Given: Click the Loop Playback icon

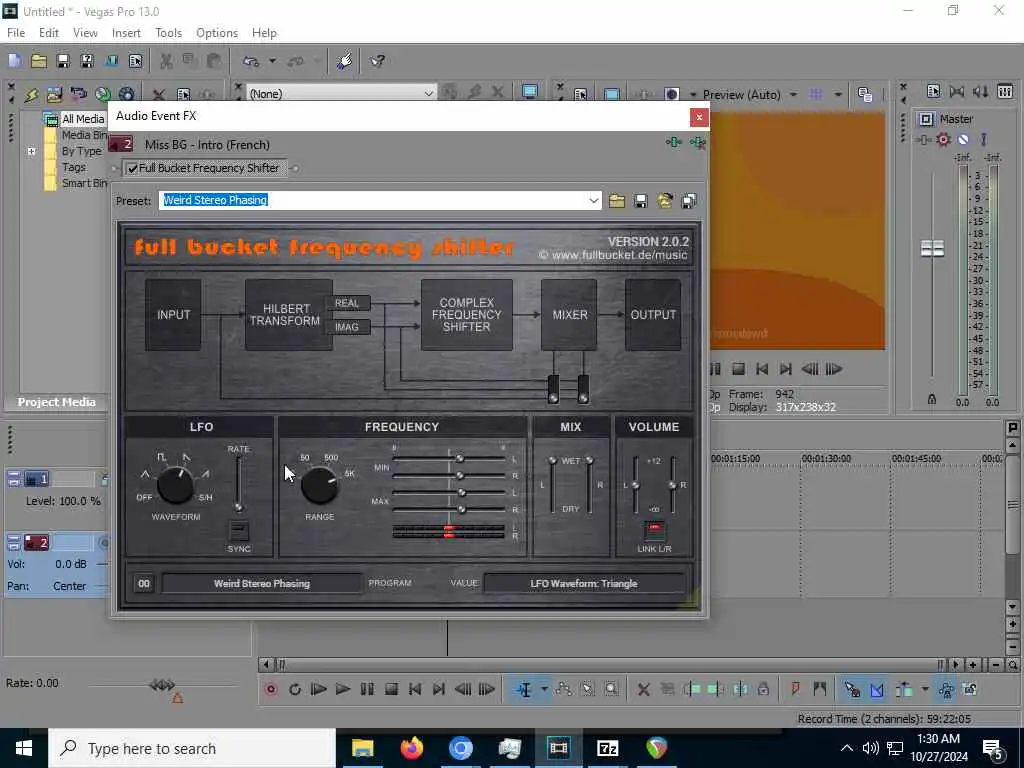Looking at the screenshot, I should [295, 689].
